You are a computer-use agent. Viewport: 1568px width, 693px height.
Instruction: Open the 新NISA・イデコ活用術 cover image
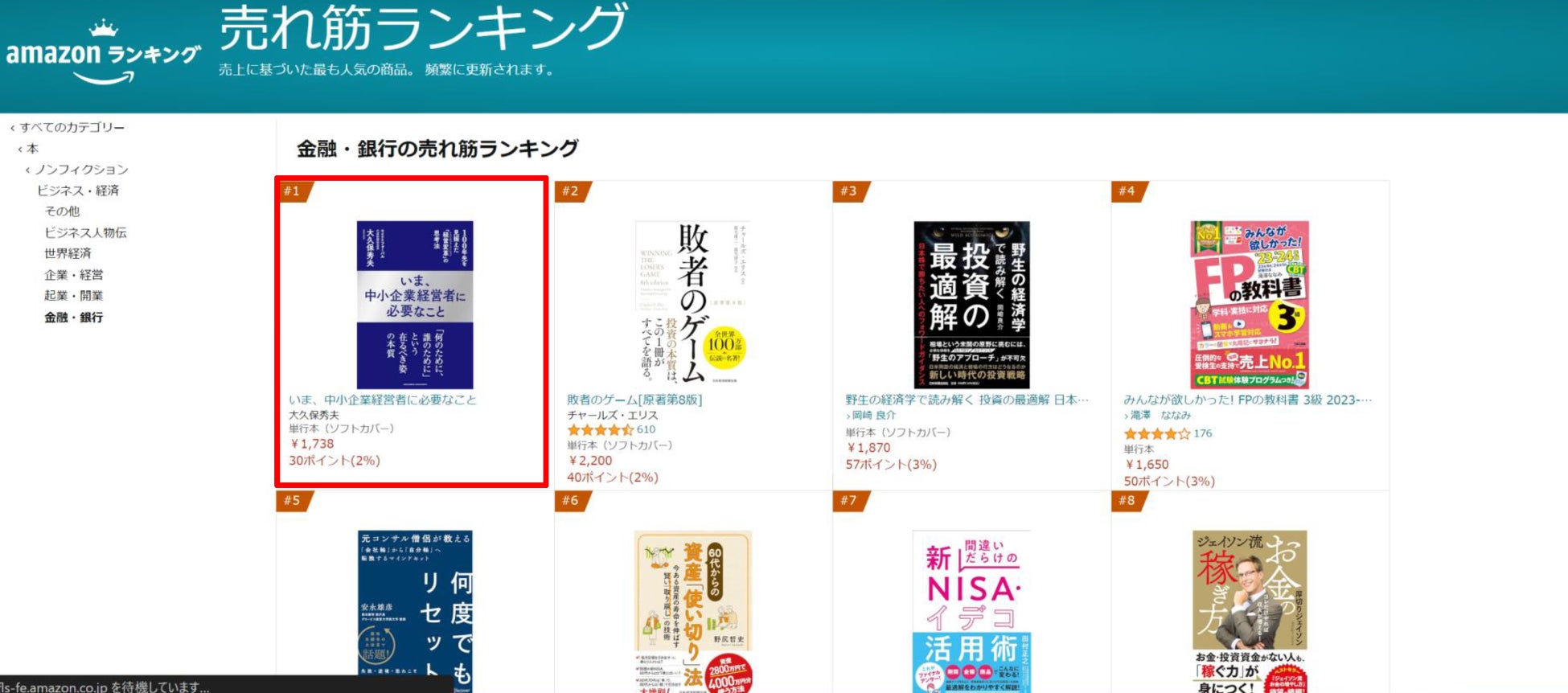pos(971,611)
